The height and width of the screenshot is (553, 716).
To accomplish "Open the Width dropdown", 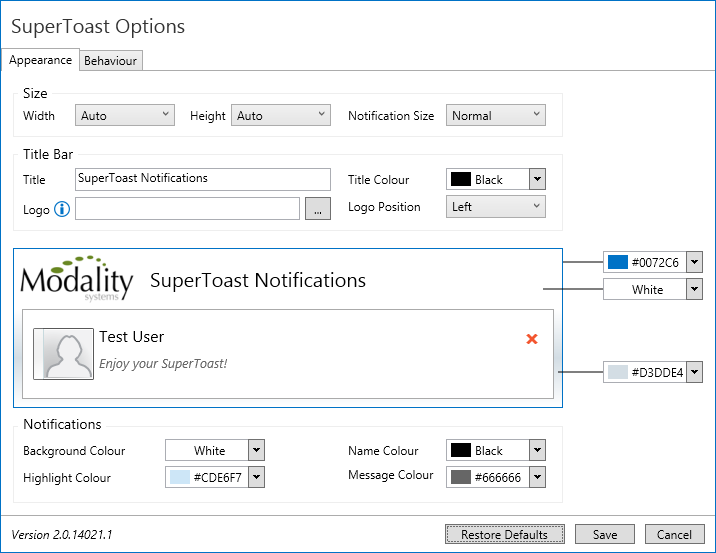I will pyautogui.click(x=125, y=115).
